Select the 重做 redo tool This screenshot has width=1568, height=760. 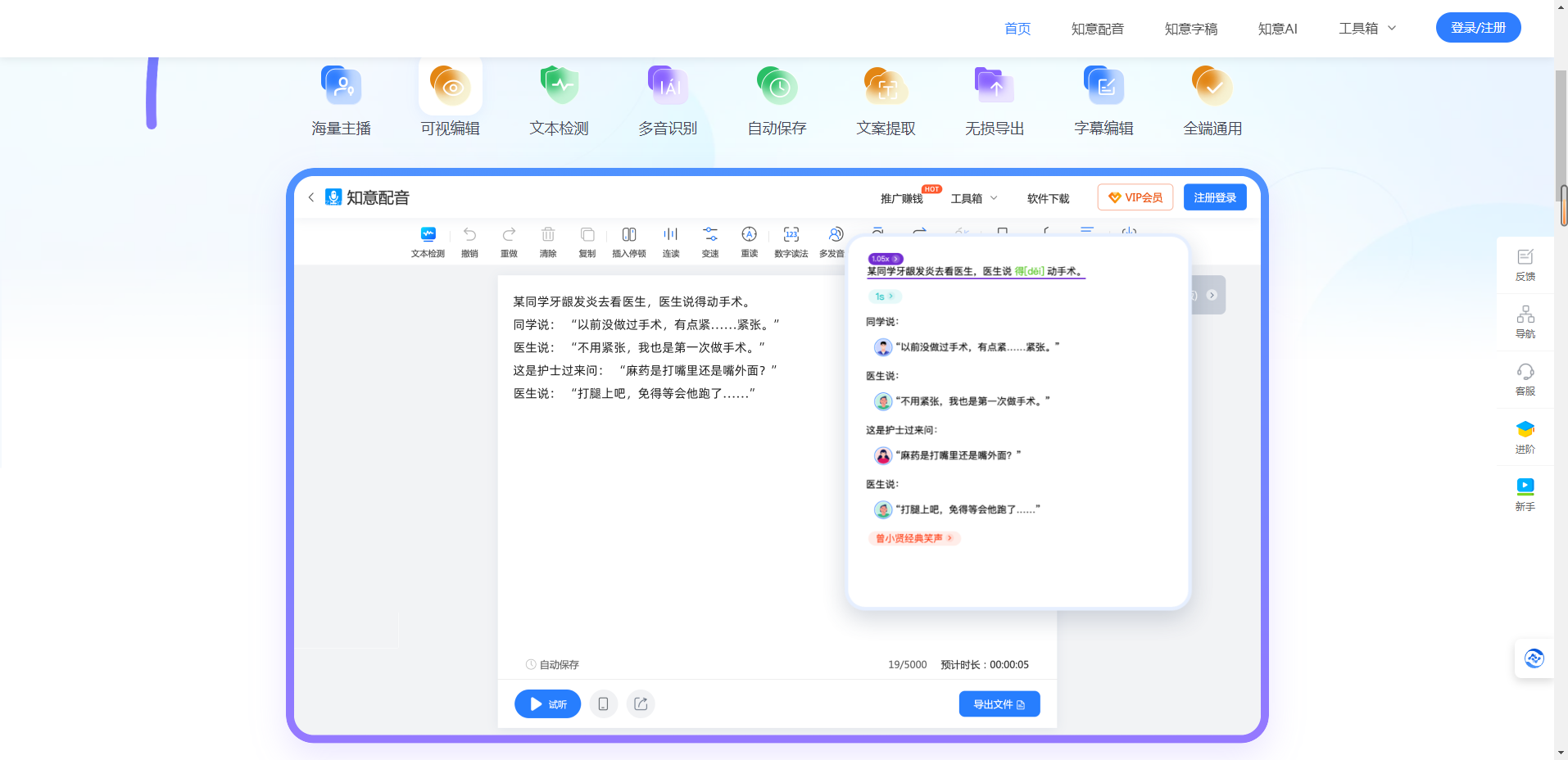point(509,242)
